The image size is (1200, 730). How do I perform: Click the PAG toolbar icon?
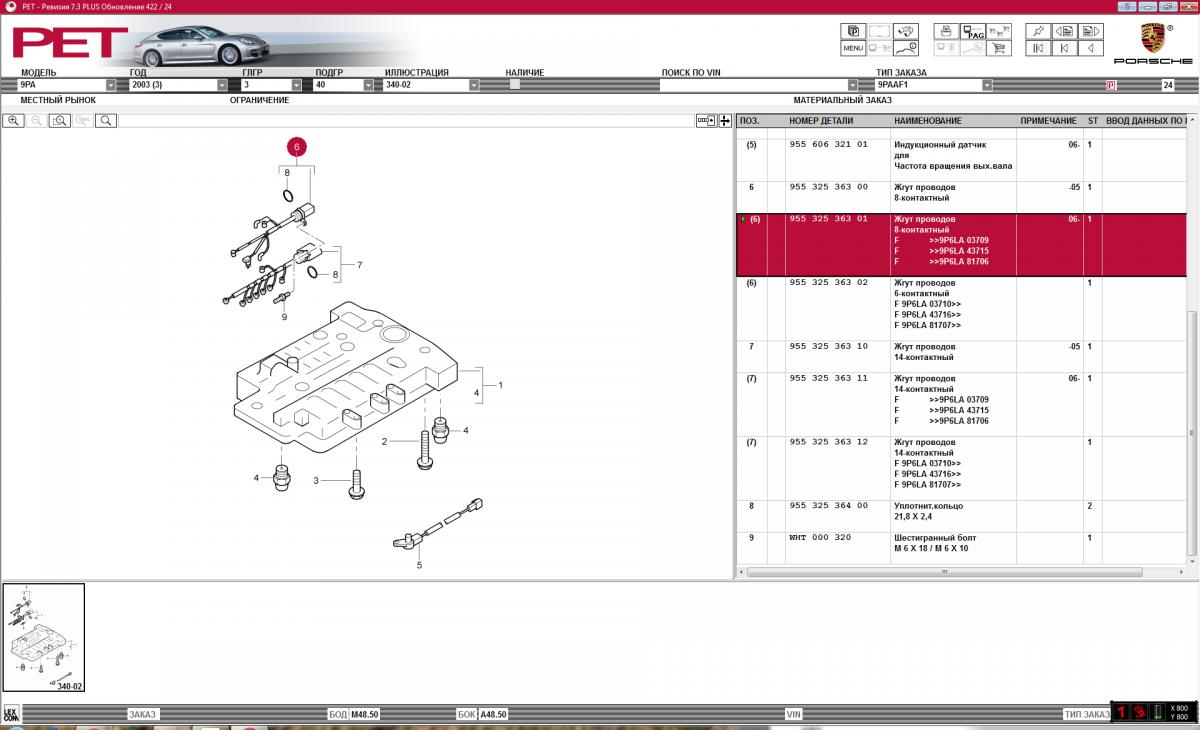coord(973,31)
